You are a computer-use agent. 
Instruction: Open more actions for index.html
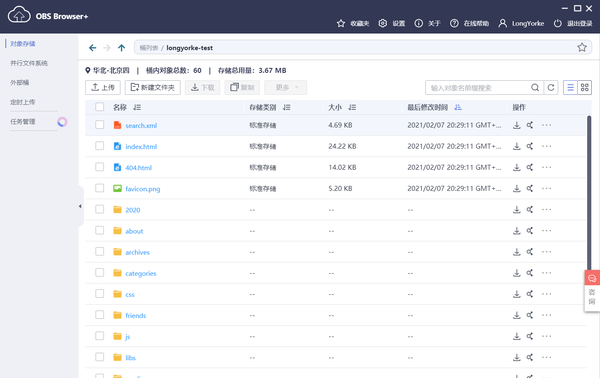[x=546, y=146]
